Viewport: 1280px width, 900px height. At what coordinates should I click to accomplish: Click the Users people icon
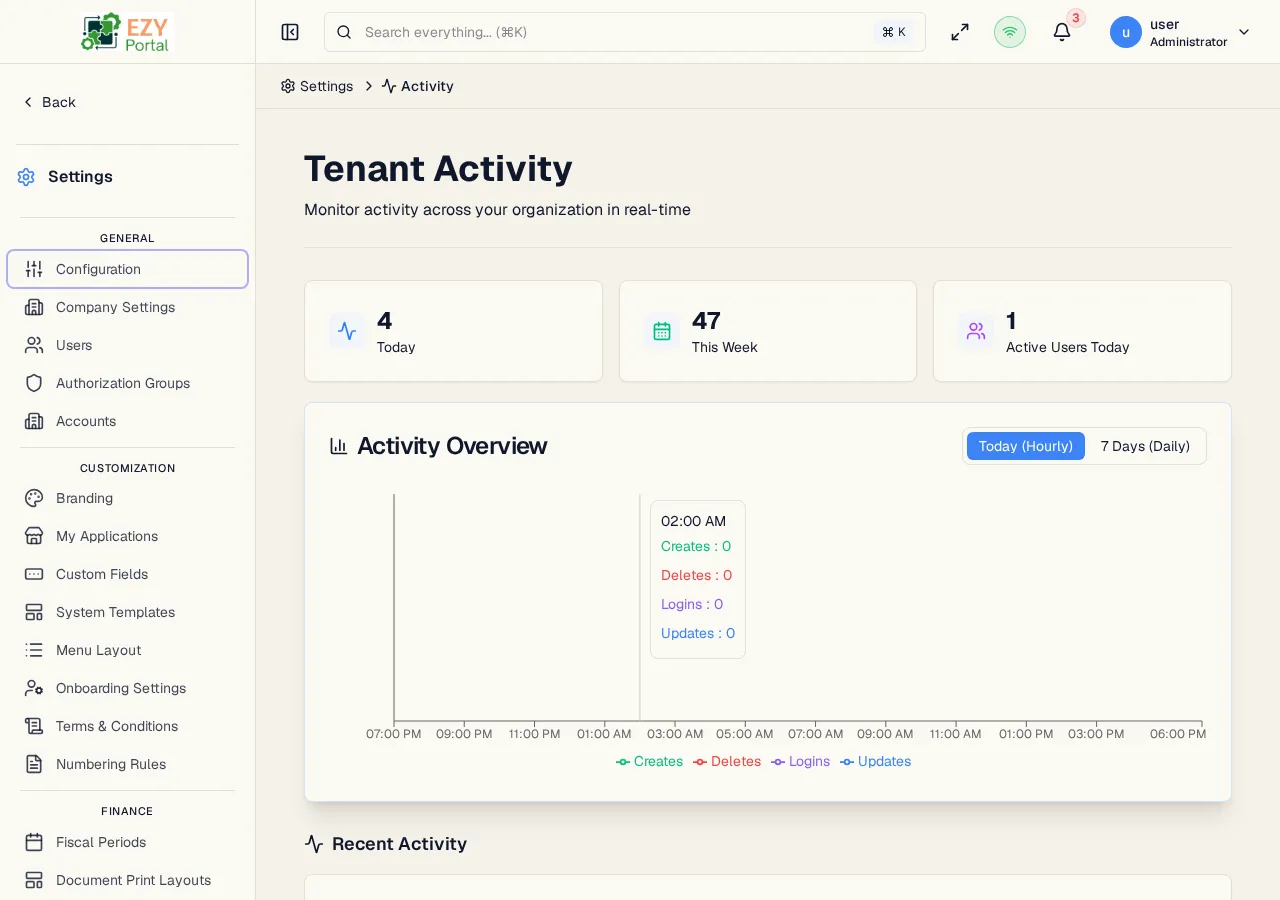click(x=34, y=345)
